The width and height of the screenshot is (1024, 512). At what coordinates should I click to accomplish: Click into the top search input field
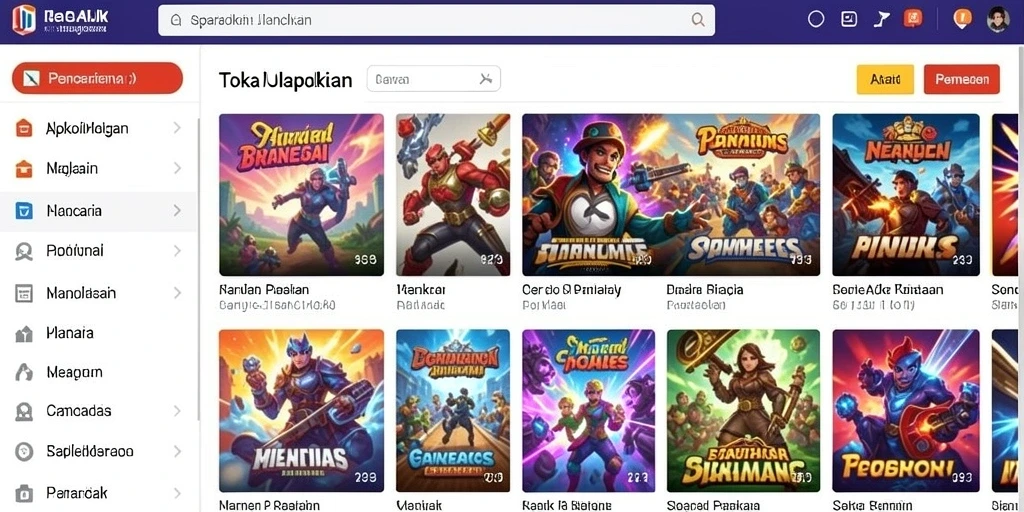(x=436, y=20)
